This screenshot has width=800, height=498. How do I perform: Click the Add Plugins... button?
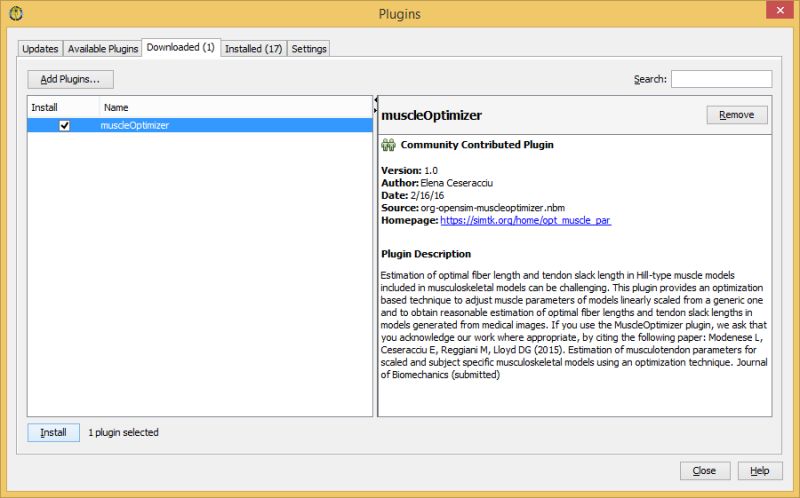pyautogui.click(x=70, y=79)
